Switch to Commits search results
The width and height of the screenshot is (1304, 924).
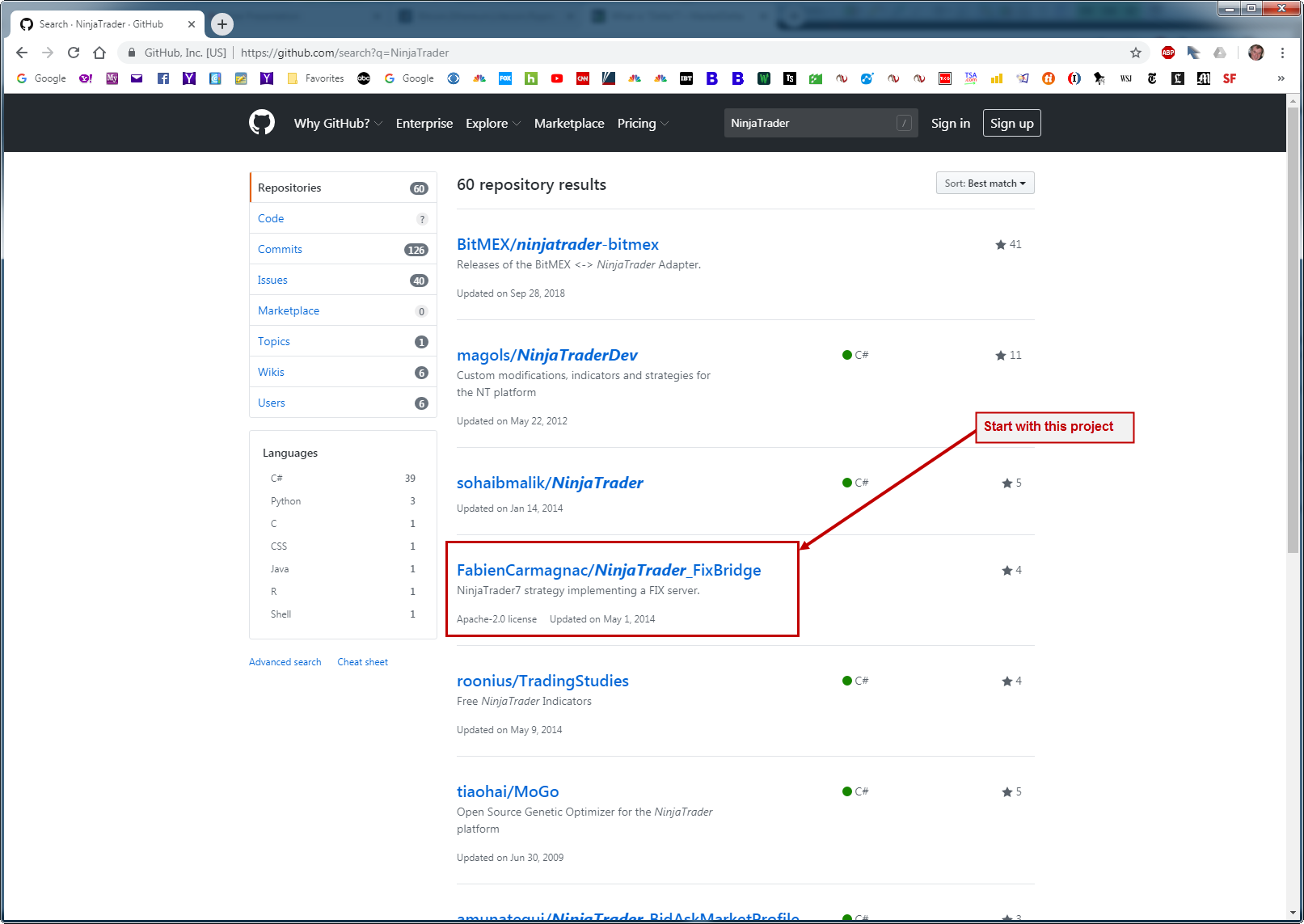coord(280,249)
